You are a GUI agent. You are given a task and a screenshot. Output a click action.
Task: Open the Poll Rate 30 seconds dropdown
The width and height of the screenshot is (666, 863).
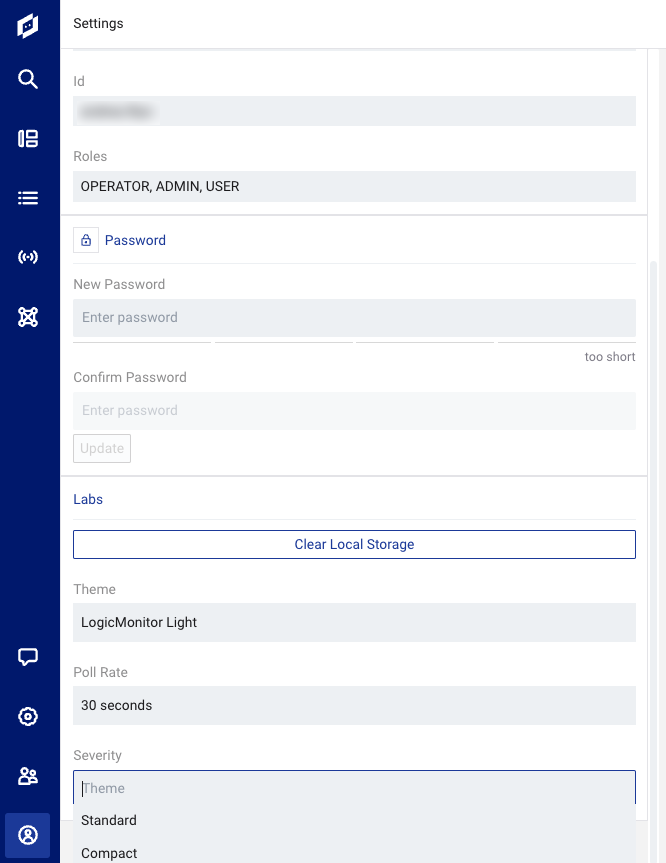tap(354, 706)
